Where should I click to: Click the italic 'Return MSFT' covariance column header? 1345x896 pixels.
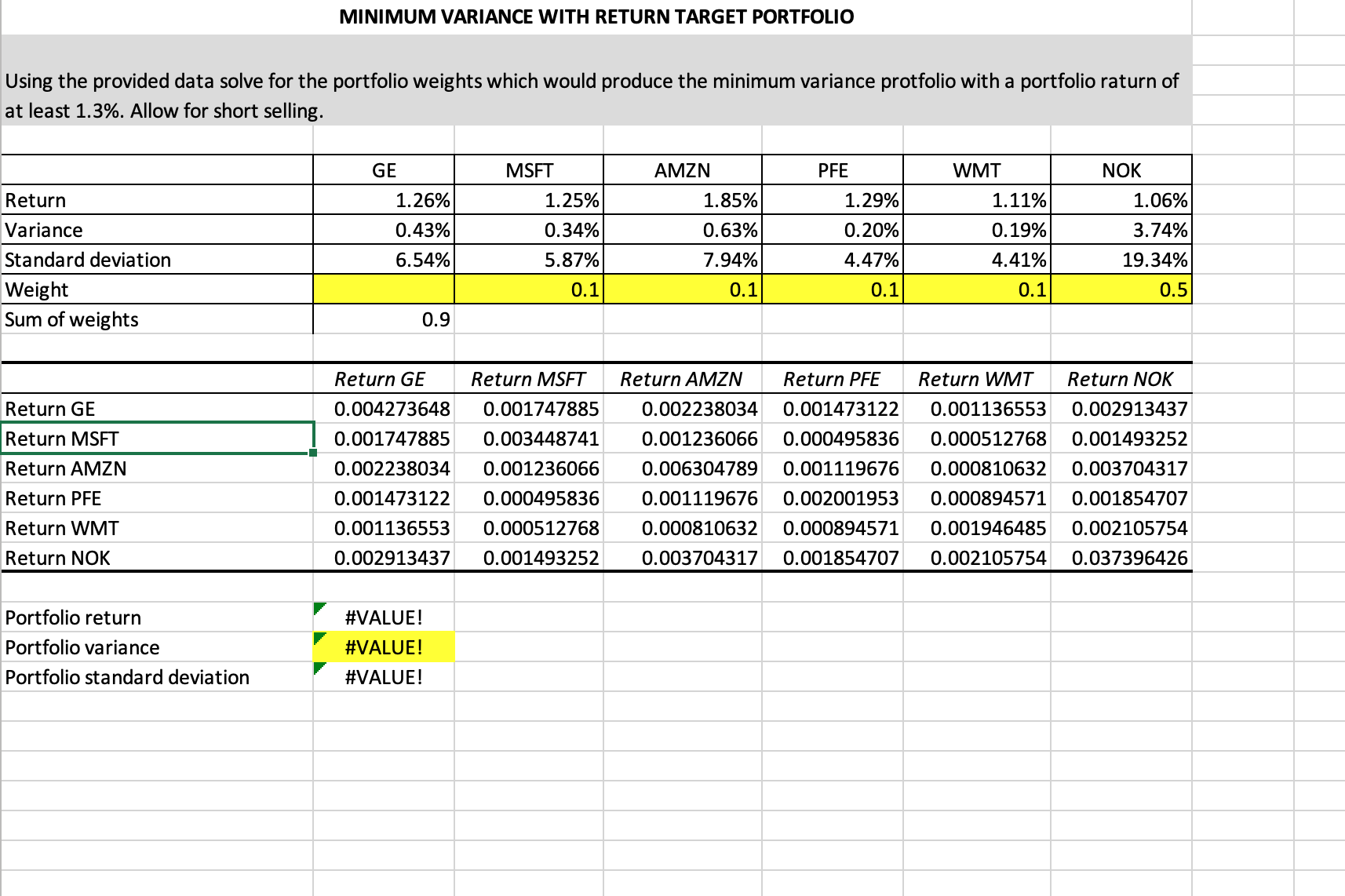tap(528, 379)
